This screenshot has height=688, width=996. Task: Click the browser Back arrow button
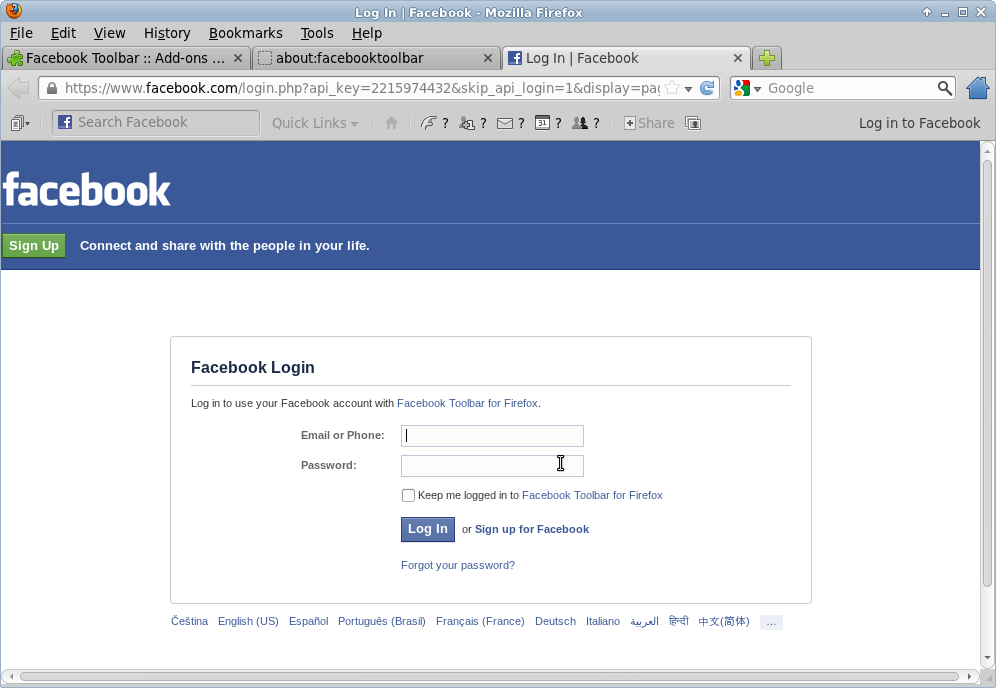click(18, 88)
